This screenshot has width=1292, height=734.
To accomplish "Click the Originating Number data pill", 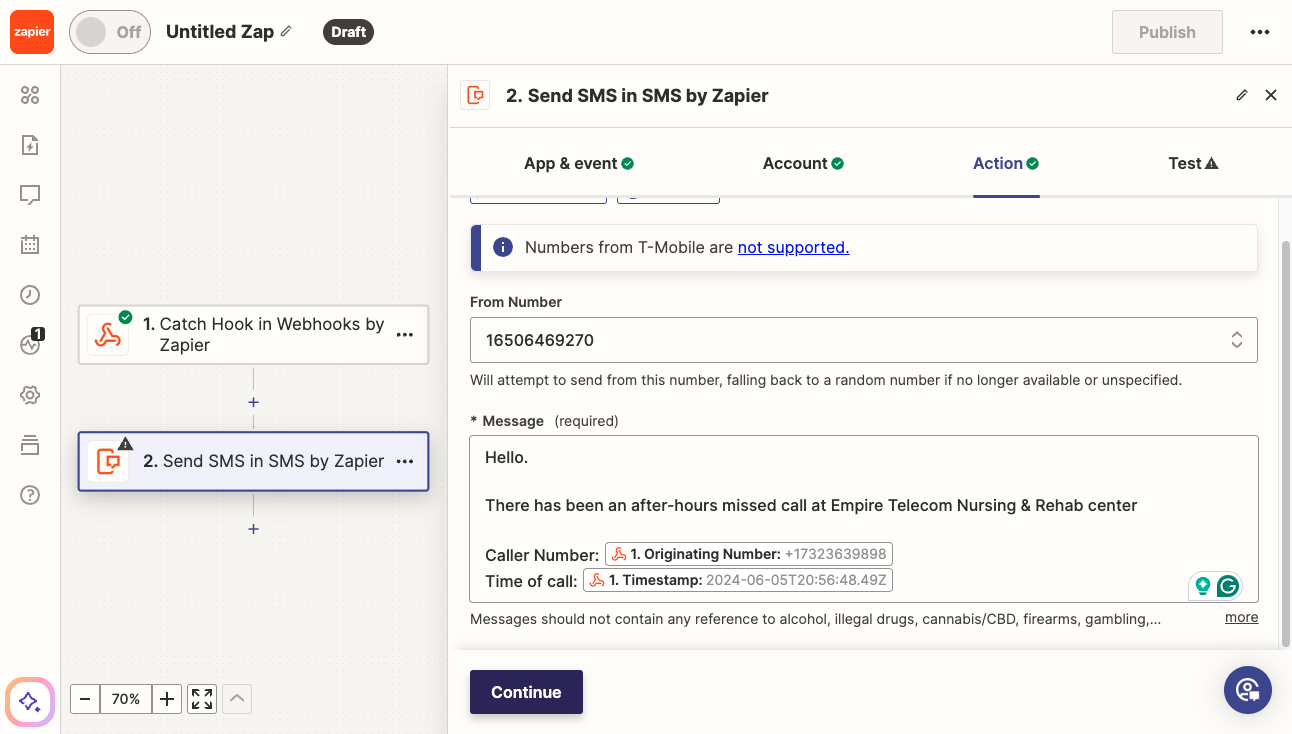I will pyautogui.click(x=748, y=554).
